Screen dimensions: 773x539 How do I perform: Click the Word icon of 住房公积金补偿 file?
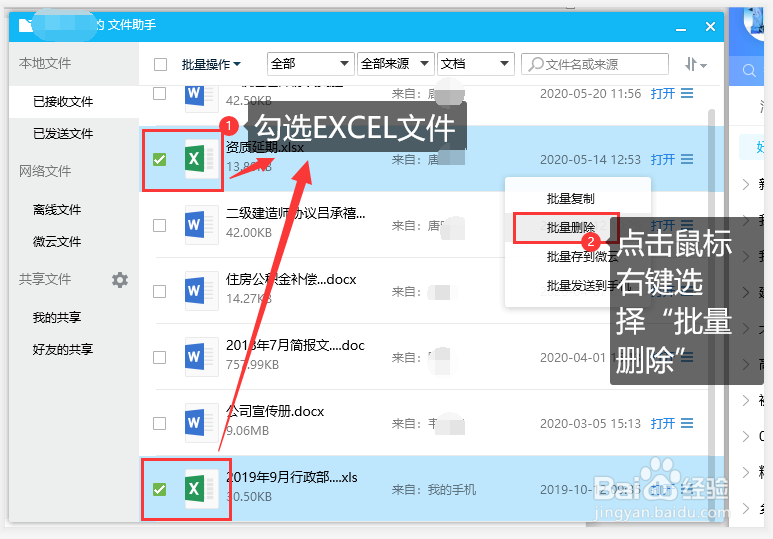pos(201,291)
